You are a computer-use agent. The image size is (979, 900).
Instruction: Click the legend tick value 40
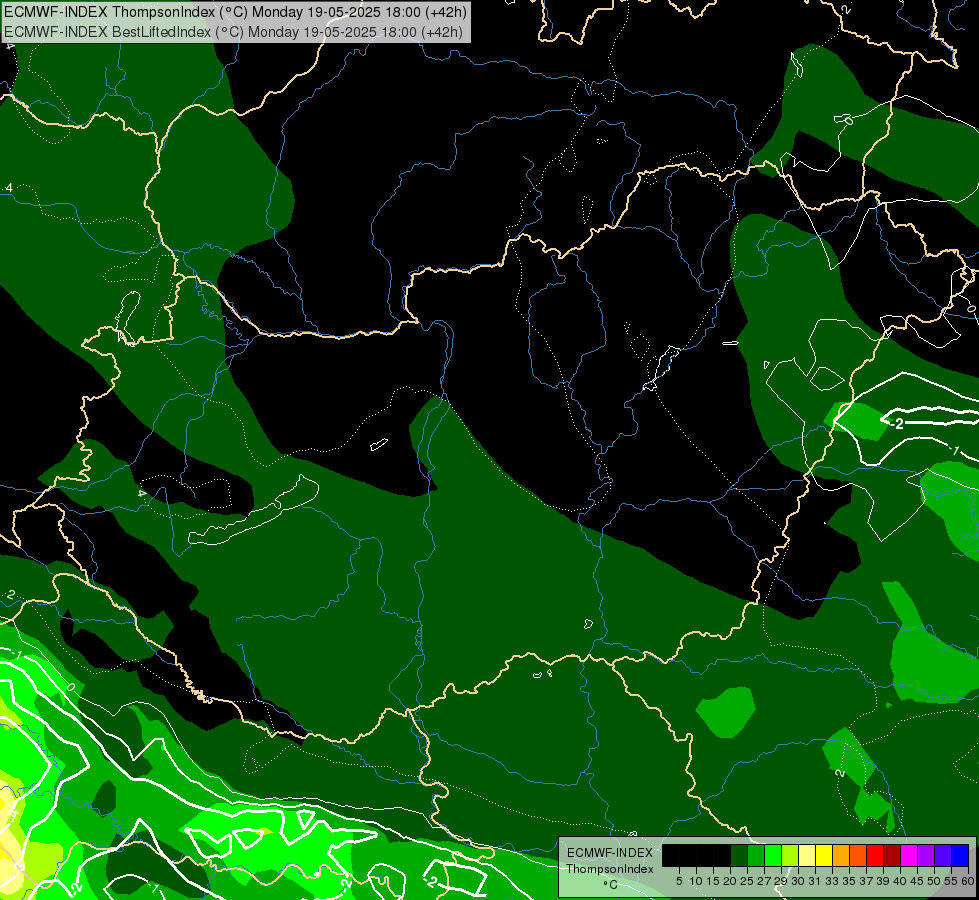pos(900,881)
